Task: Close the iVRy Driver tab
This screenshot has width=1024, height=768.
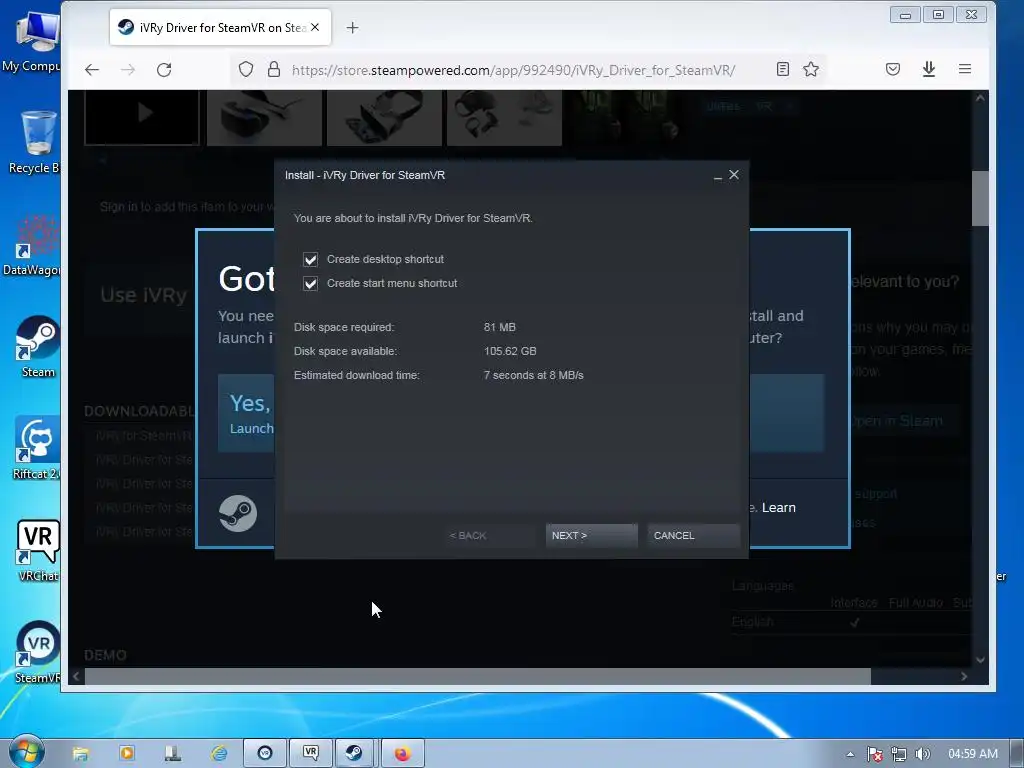Action: (315, 27)
